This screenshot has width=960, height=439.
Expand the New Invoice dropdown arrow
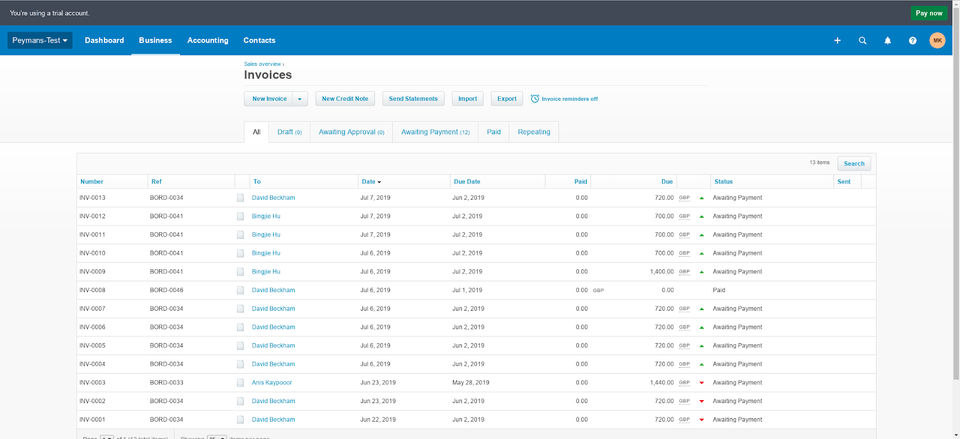pos(300,99)
